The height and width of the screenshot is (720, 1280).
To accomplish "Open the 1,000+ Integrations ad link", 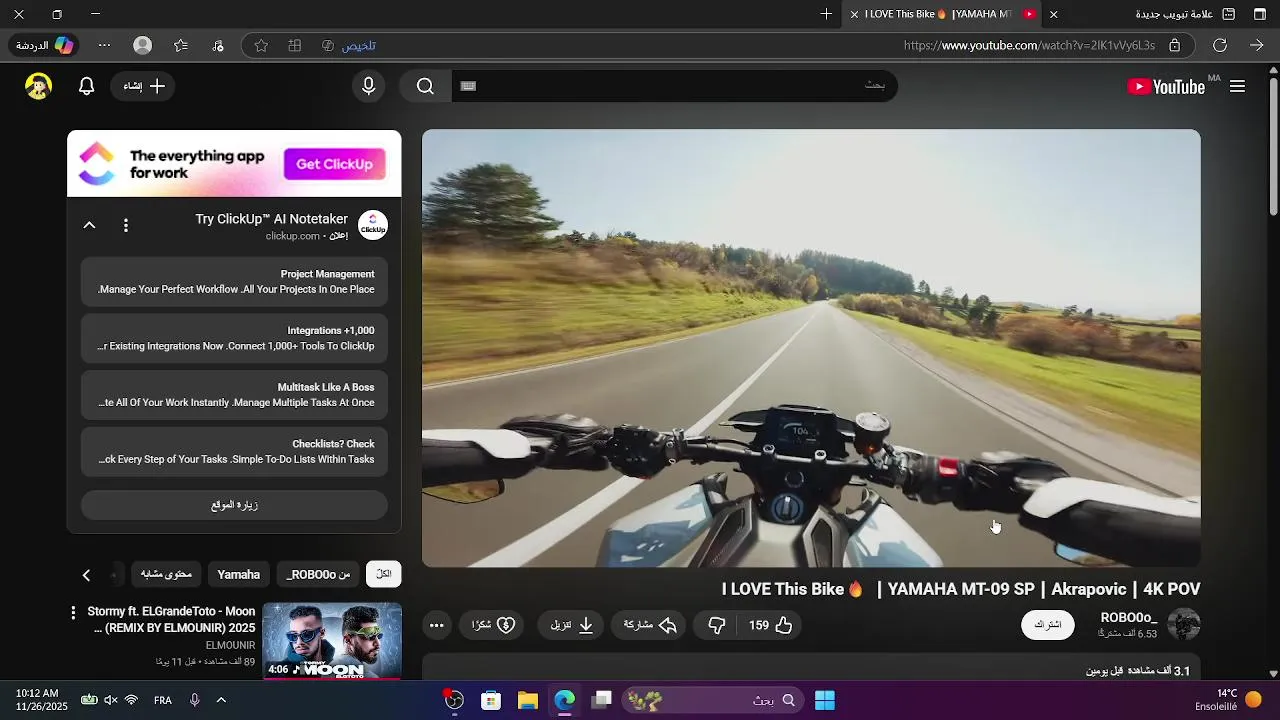I will (x=234, y=339).
